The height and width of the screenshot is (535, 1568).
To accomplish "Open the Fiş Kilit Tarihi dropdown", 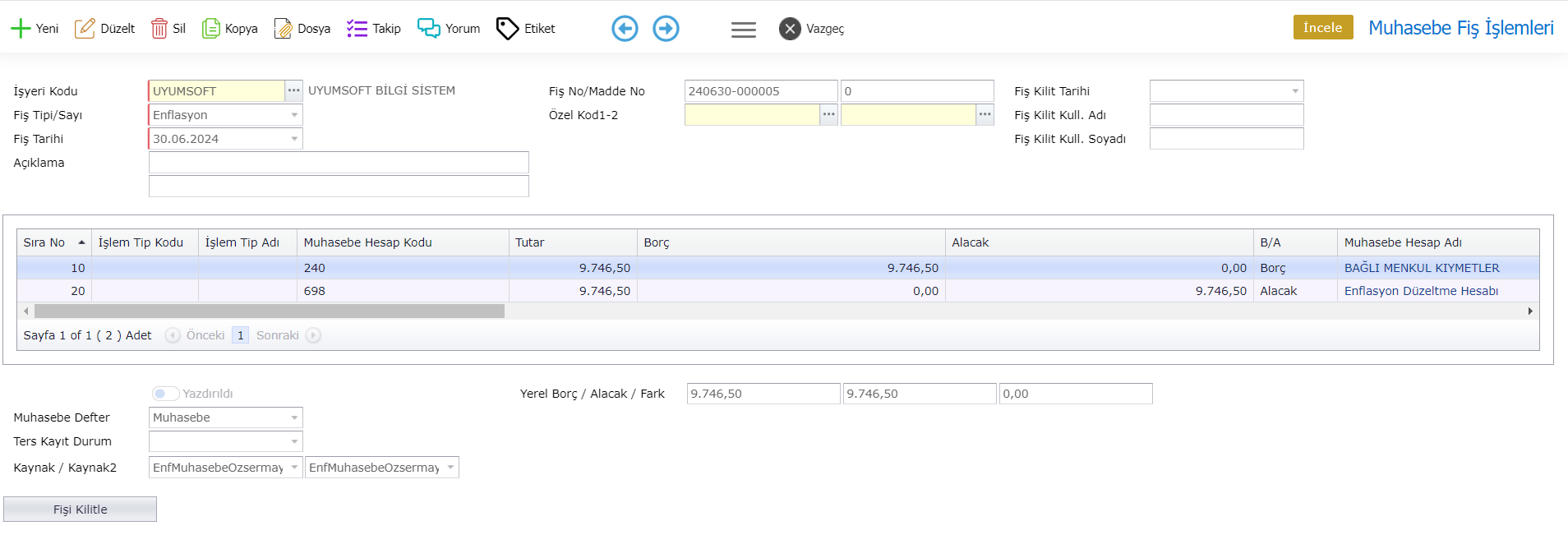I will pos(1295,91).
